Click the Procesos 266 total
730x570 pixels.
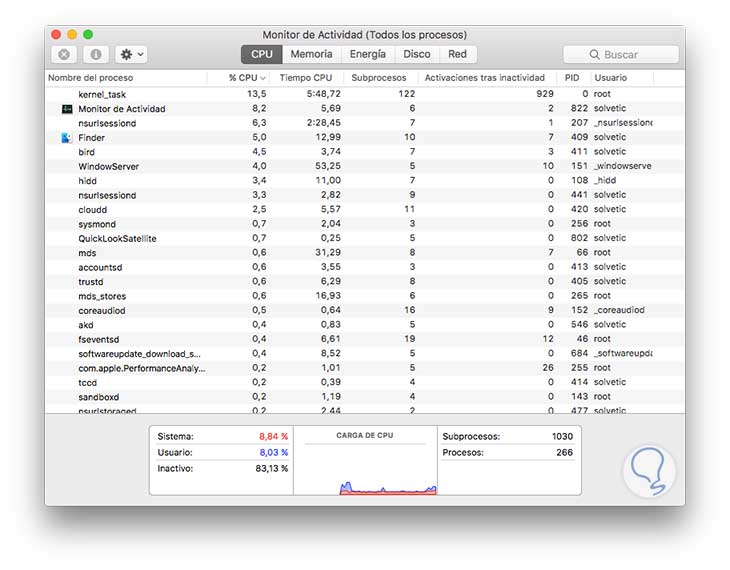tap(565, 453)
